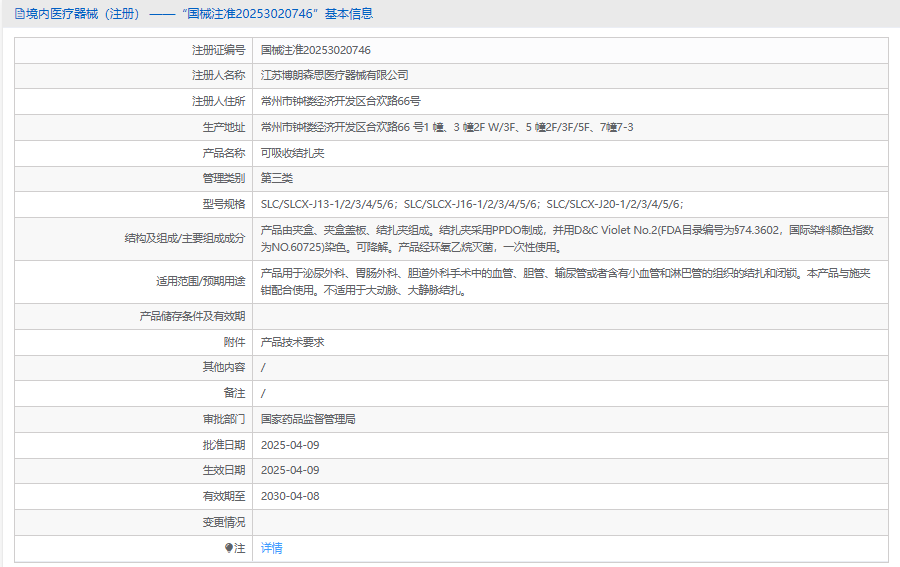The height and width of the screenshot is (567, 900).
Task: Click the 附件 label
Action: [234, 343]
